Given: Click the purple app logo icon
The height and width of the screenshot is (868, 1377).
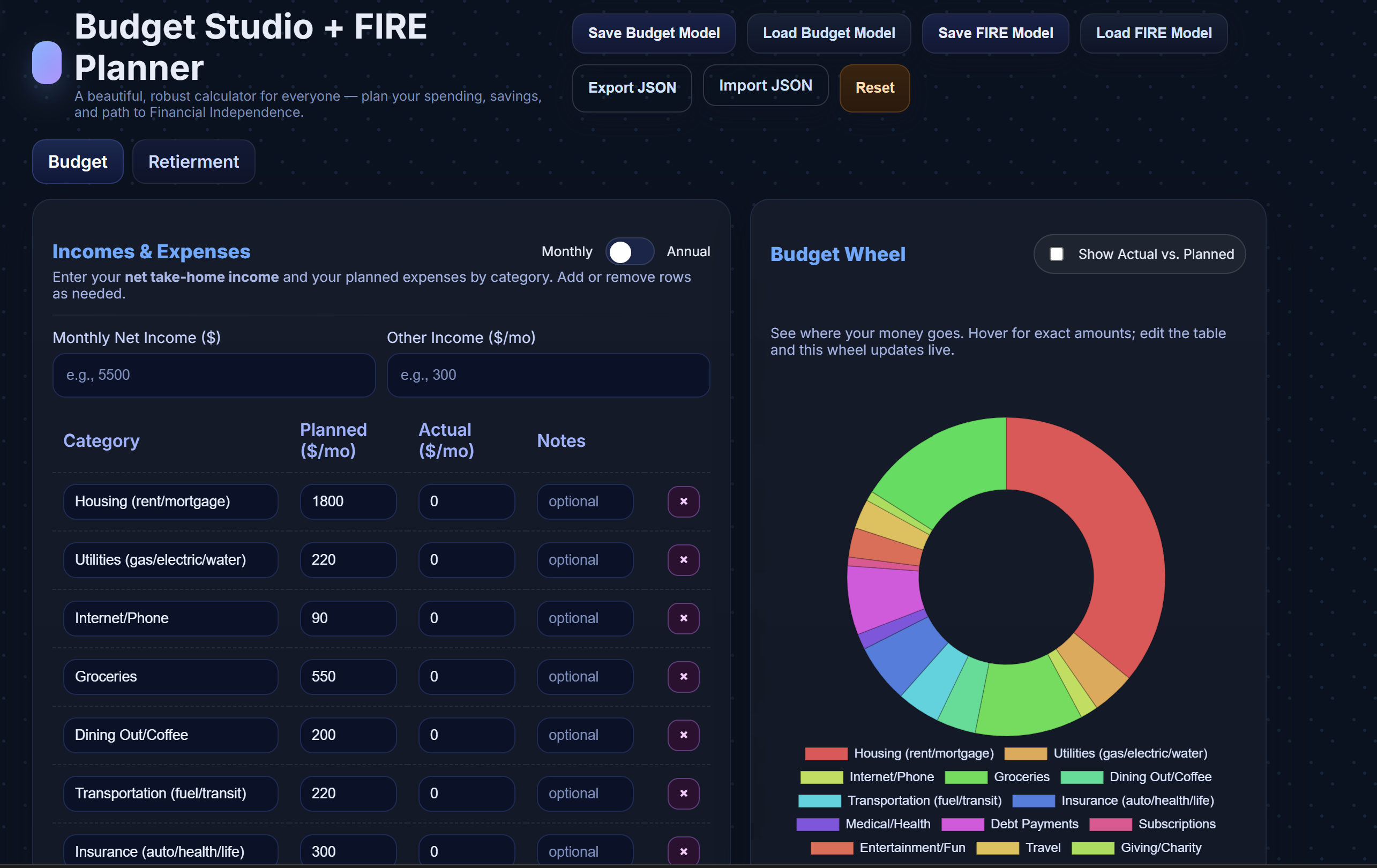Looking at the screenshot, I should pyautogui.click(x=47, y=63).
